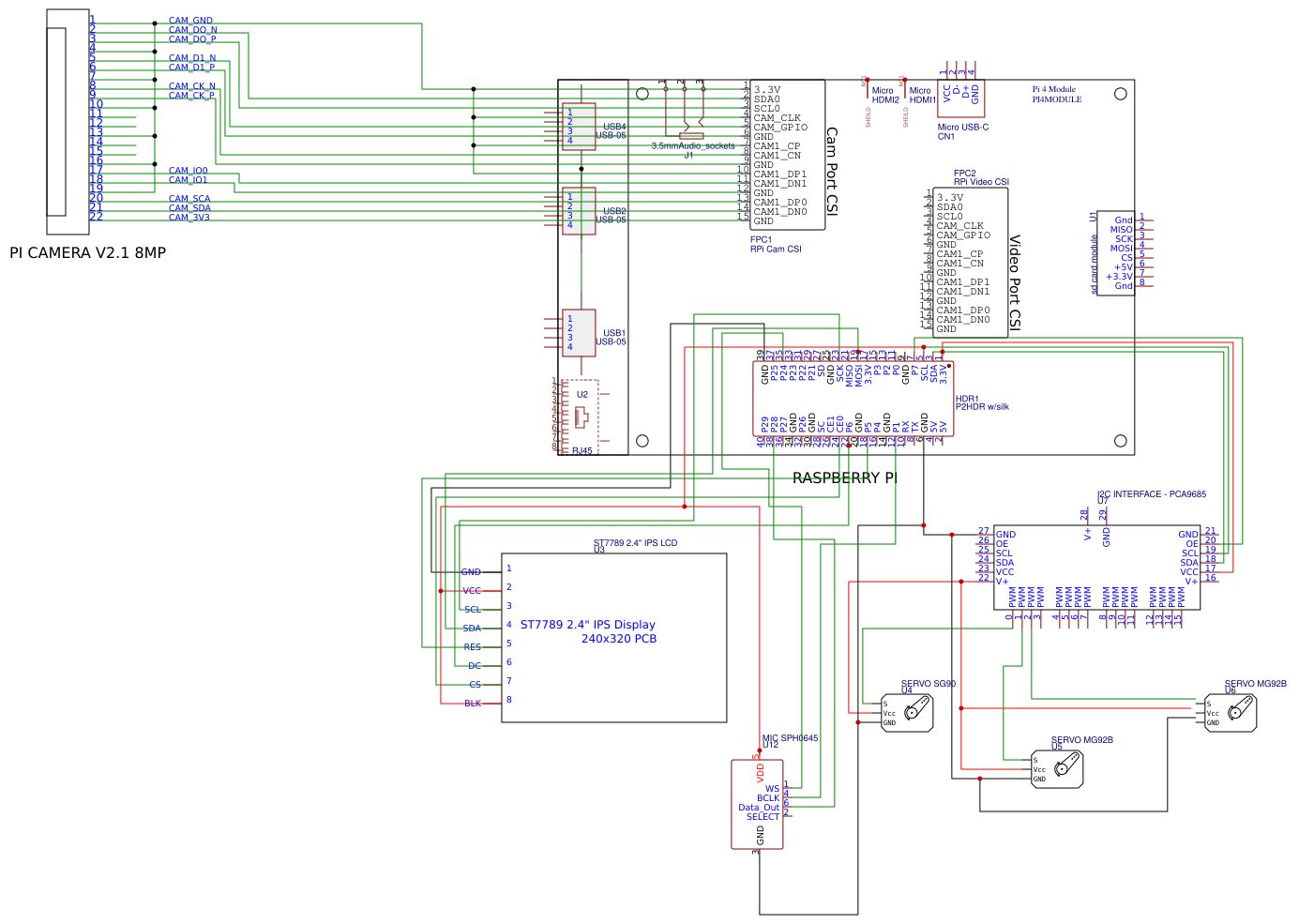Click the "Video Port CSI" vertical label

(1015, 282)
